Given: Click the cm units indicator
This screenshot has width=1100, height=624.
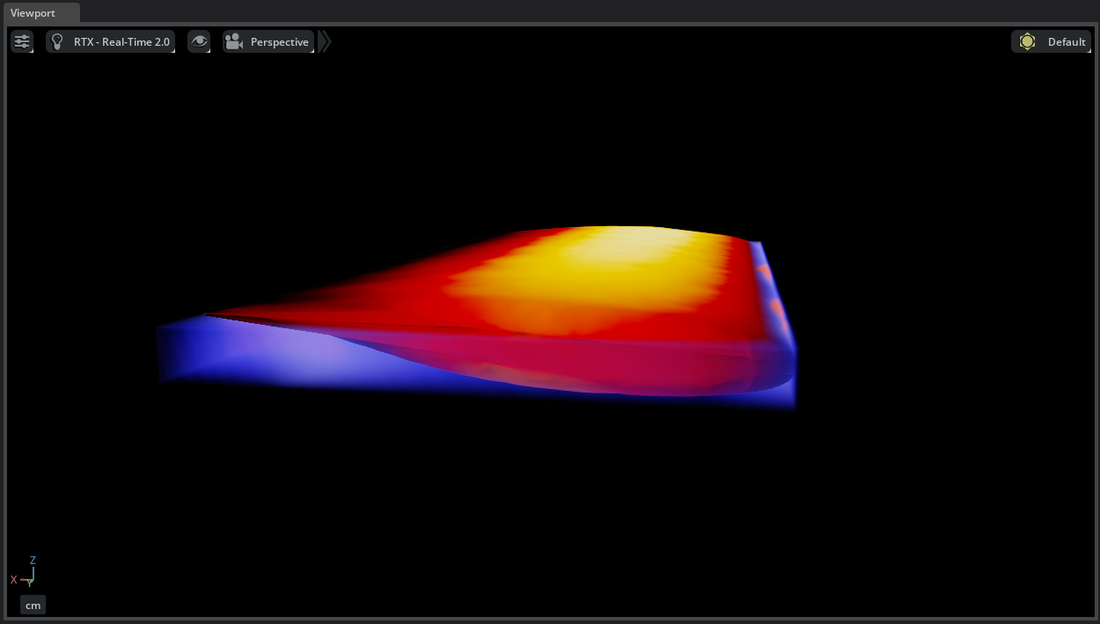Looking at the screenshot, I should pyautogui.click(x=32, y=605).
